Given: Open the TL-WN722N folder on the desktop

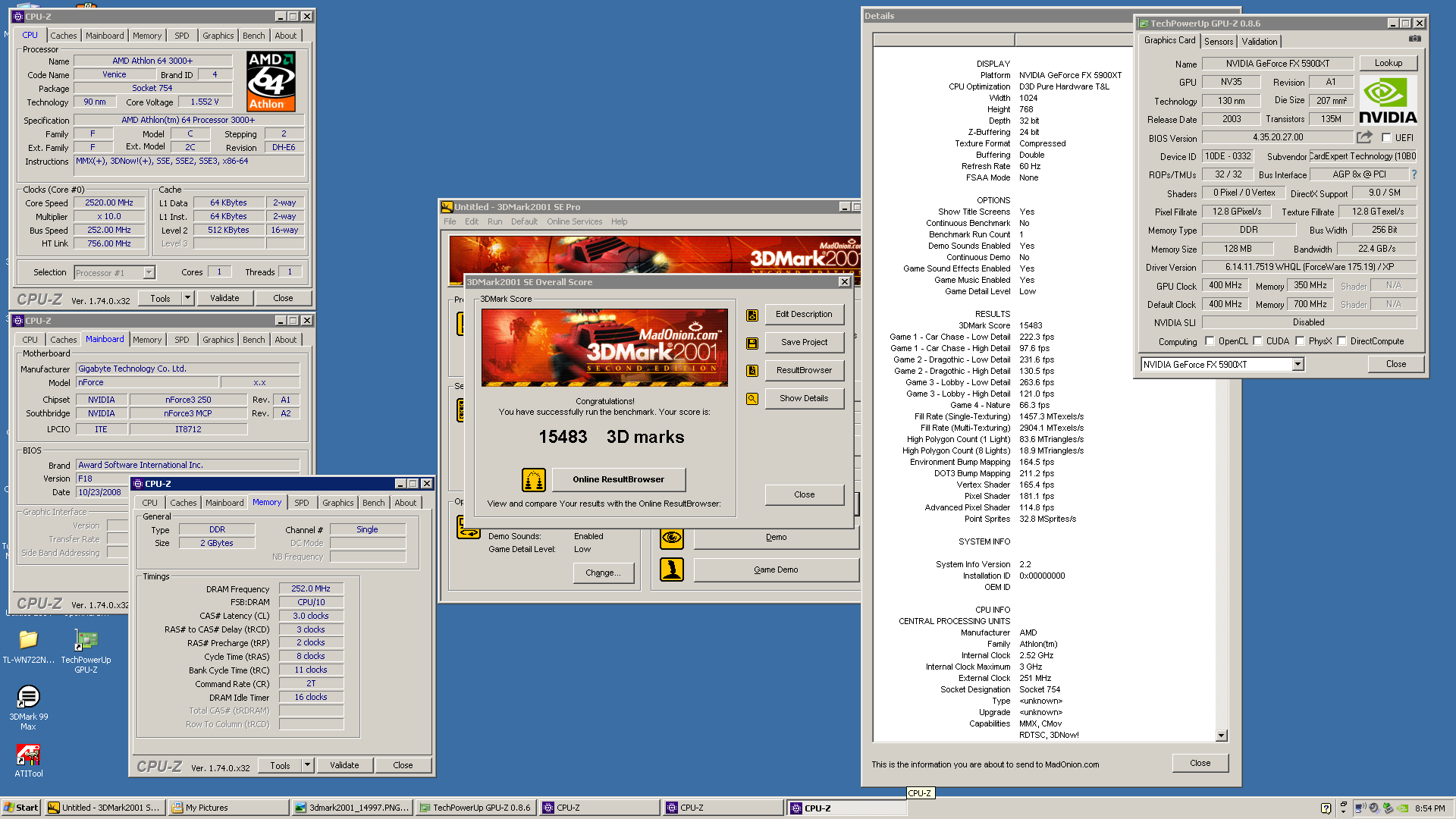Looking at the screenshot, I should click(28, 647).
